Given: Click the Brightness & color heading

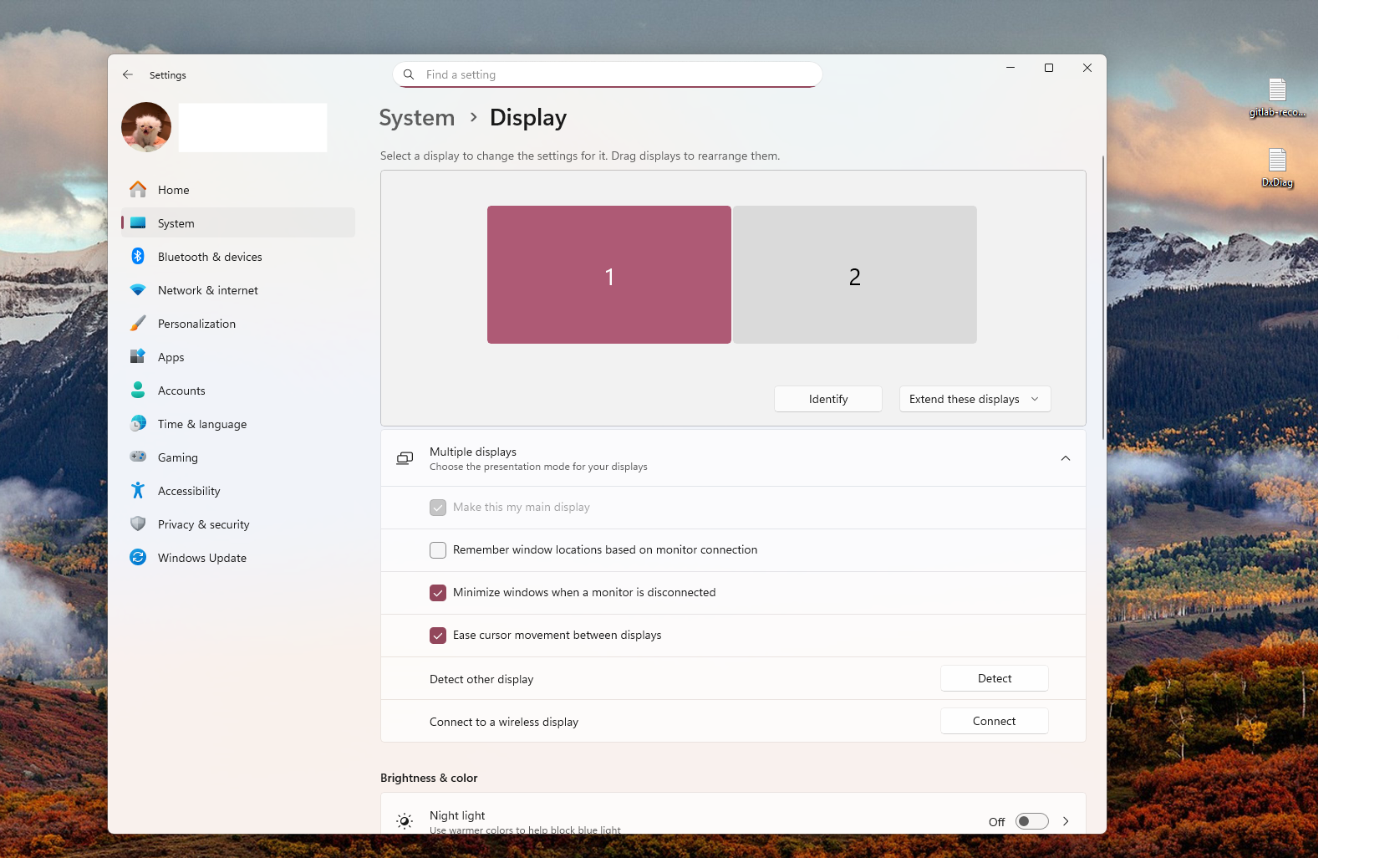Looking at the screenshot, I should (x=429, y=778).
